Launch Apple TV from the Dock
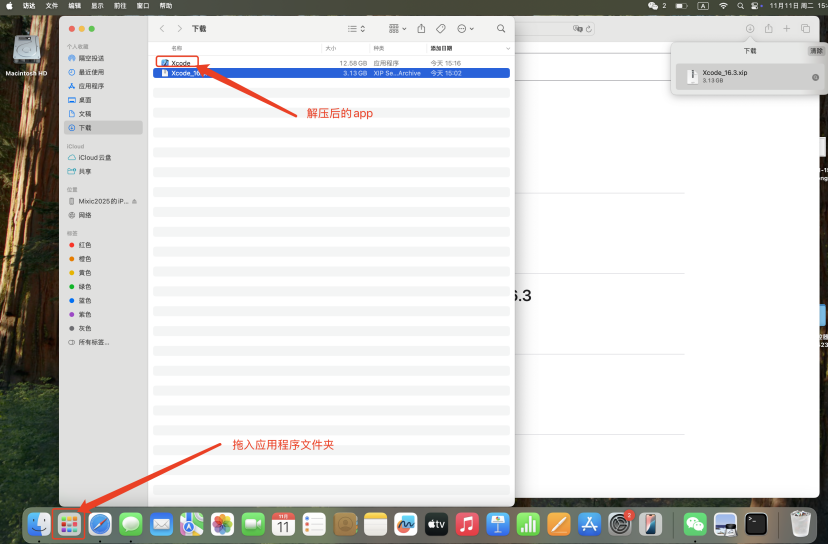The image size is (828, 544). pyautogui.click(x=436, y=524)
